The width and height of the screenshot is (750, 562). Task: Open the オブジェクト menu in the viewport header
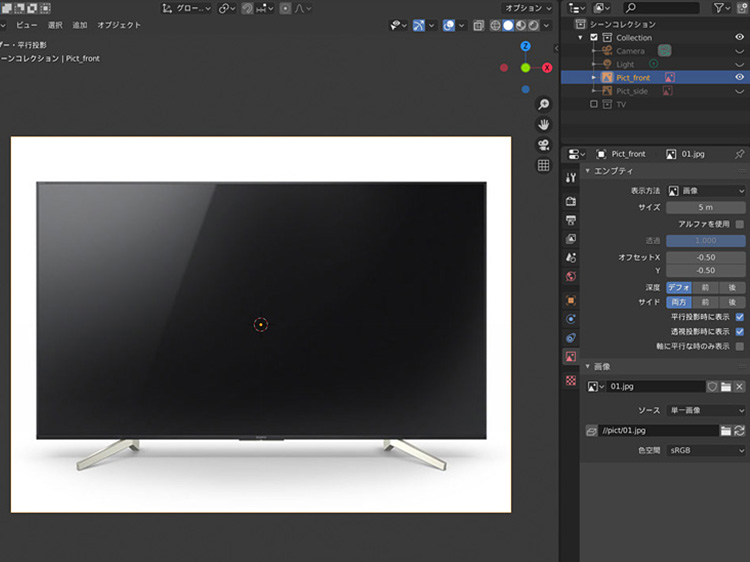pyautogui.click(x=119, y=25)
